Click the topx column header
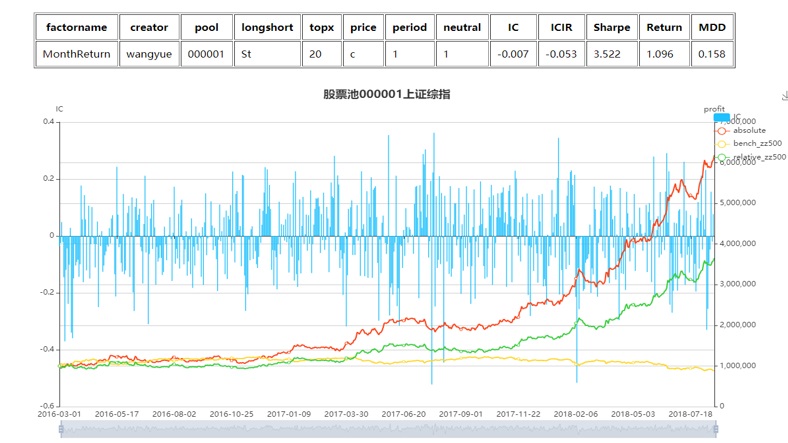Image resolution: width=788 pixels, height=443 pixels. click(321, 27)
